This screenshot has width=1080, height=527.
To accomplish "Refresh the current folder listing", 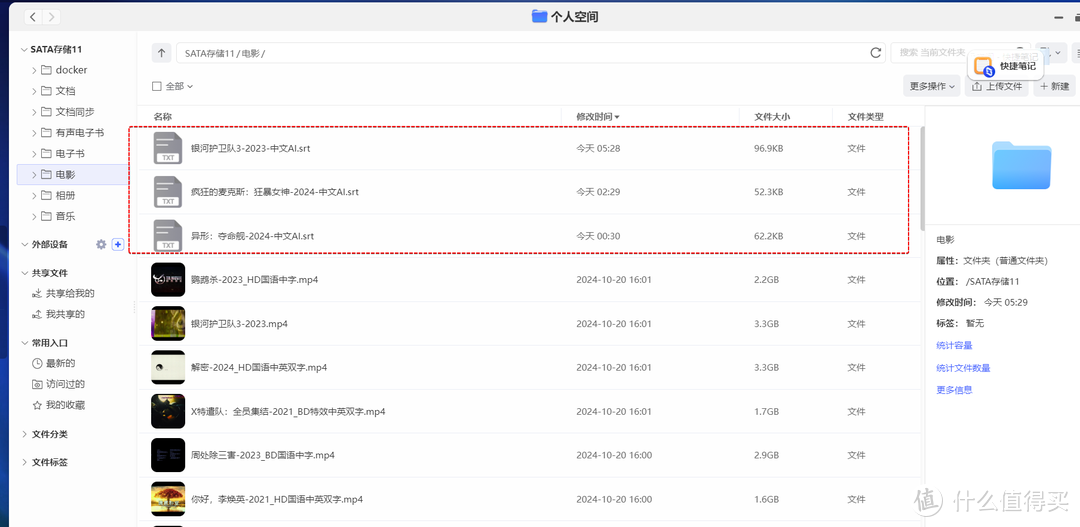I will pos(876,53).
